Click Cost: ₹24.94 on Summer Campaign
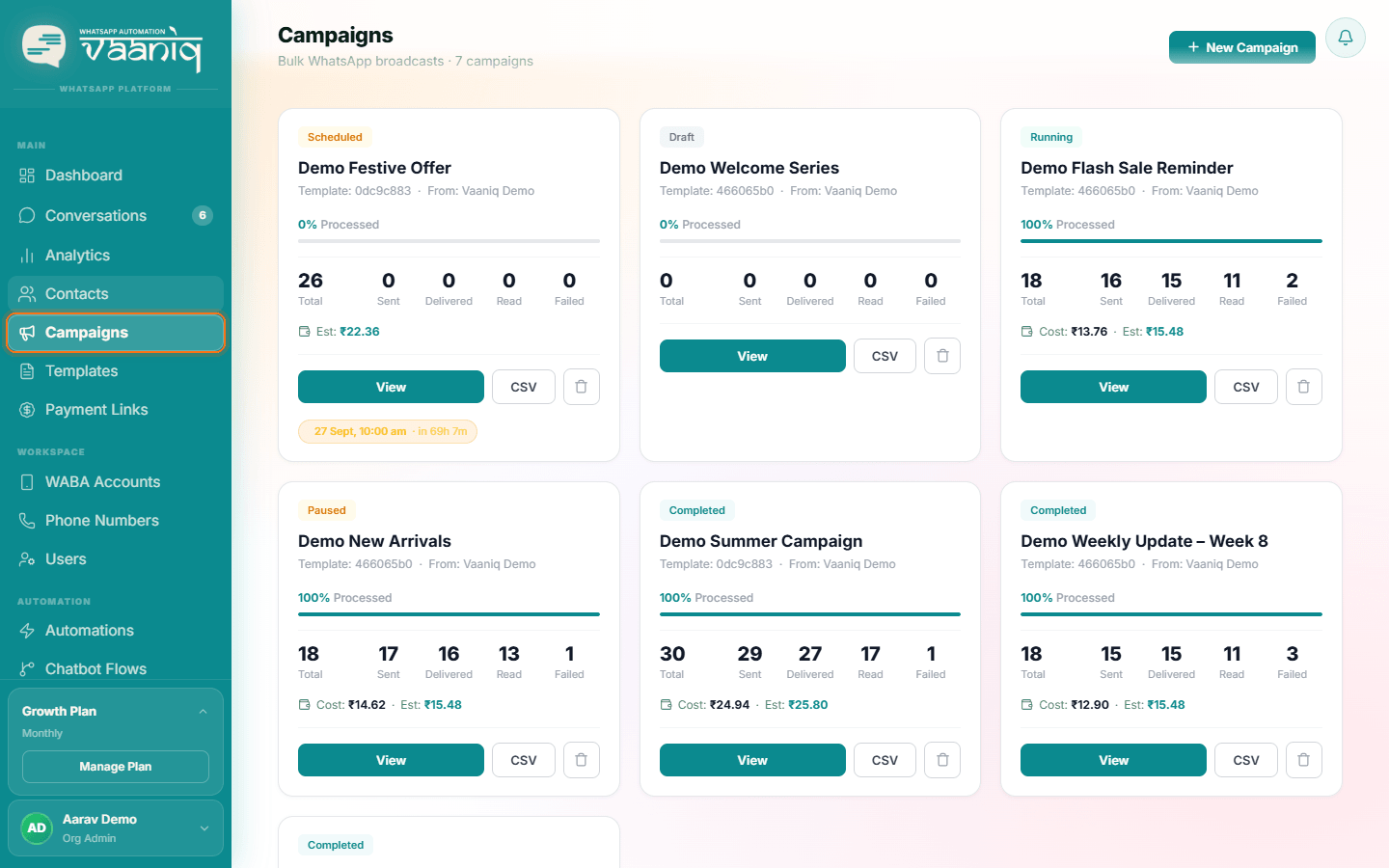This screenshot has height=868, width=1389. click(714, 705)
